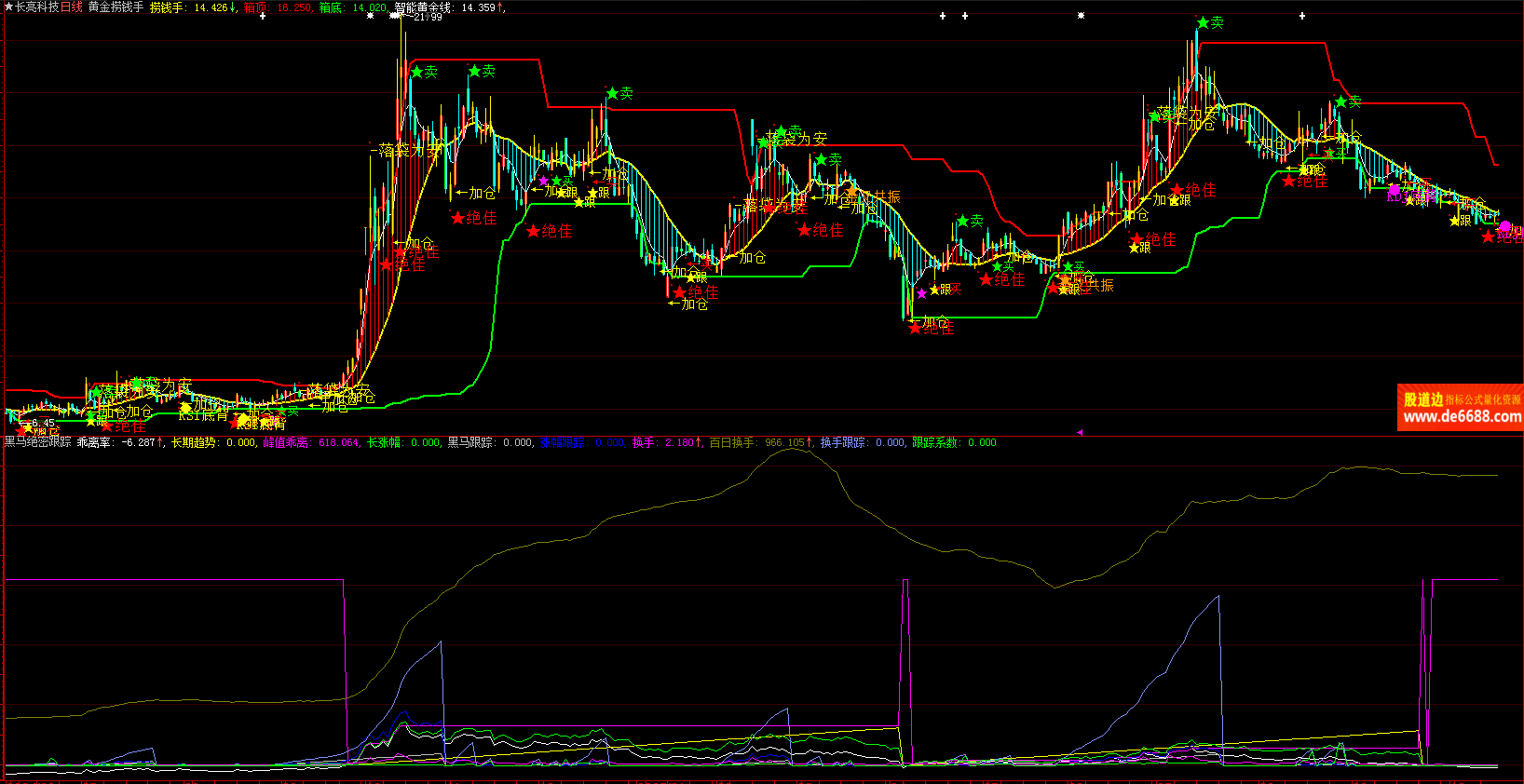Open the 黄金捞钱手 indicator name

116,7
